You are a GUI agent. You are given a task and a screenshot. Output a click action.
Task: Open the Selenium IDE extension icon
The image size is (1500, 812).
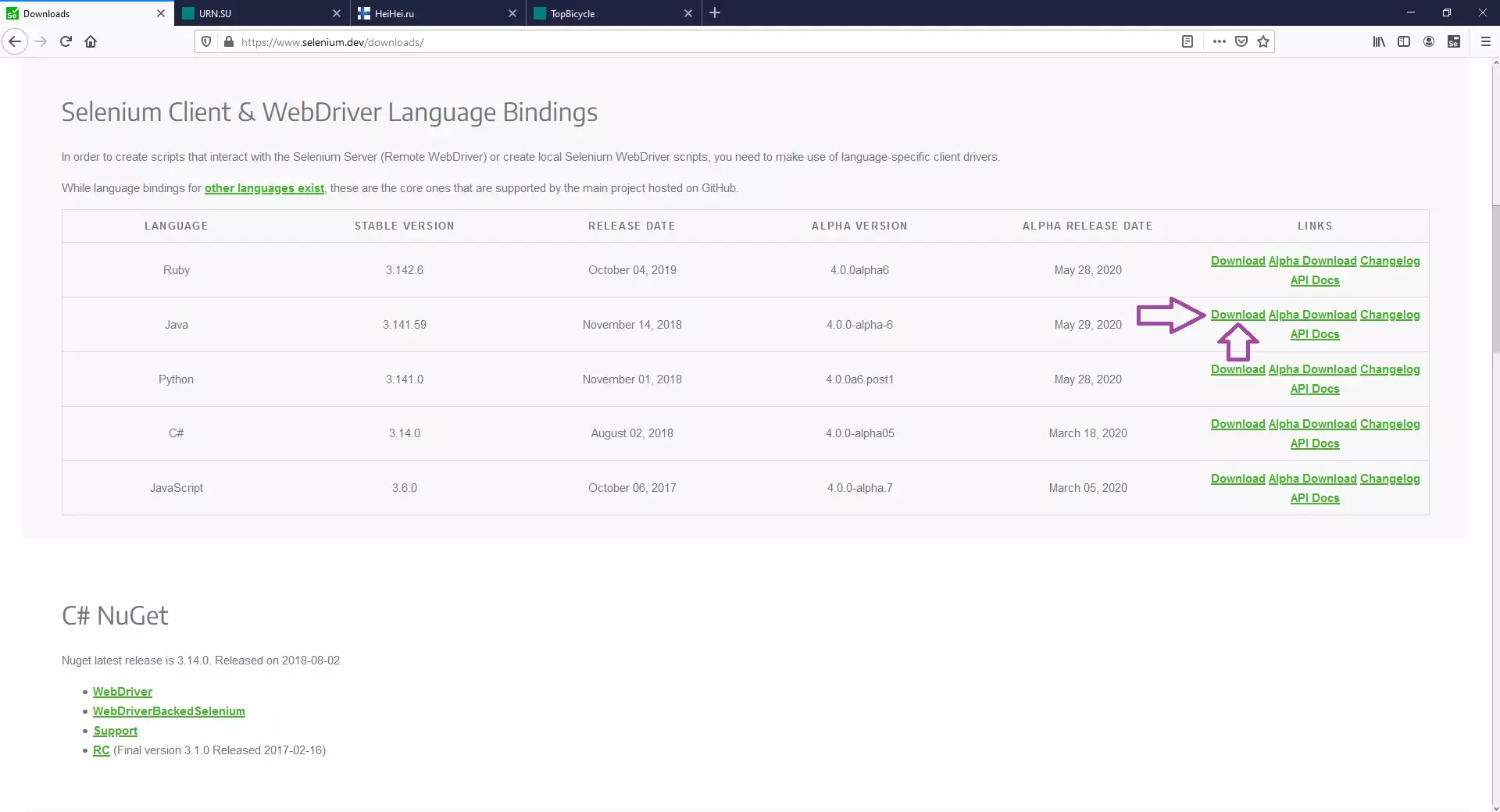click(1454, 41)
